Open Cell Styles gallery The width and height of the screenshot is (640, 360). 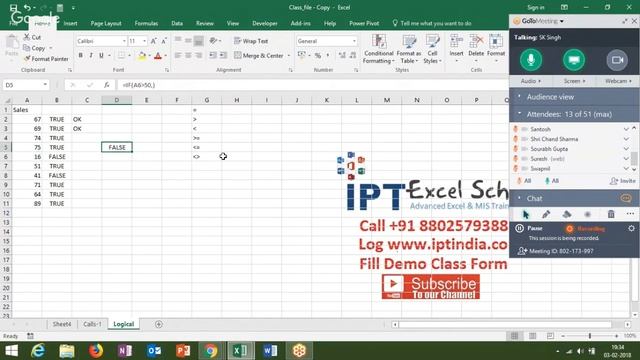click(x=432, y=49)
